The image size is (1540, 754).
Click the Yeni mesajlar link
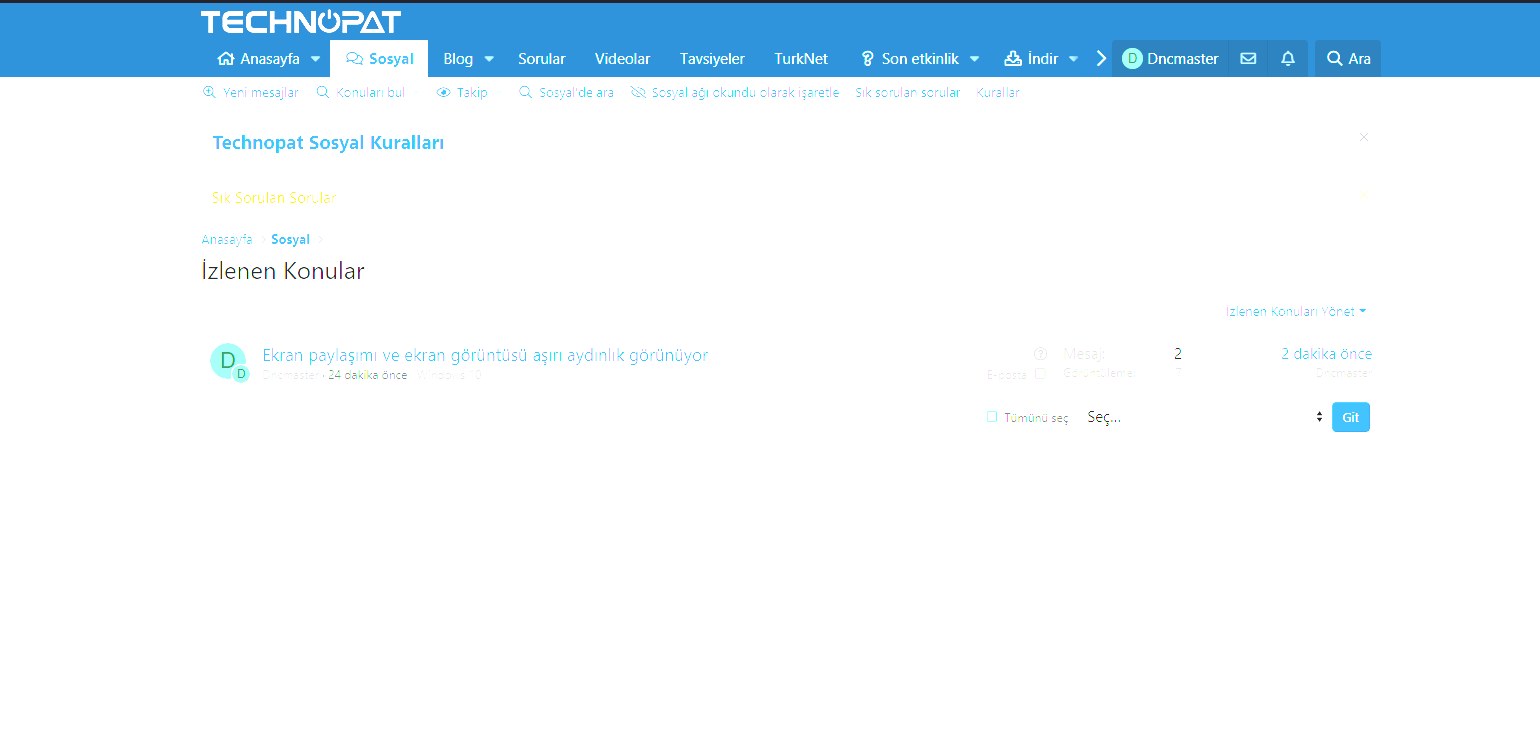250,92
